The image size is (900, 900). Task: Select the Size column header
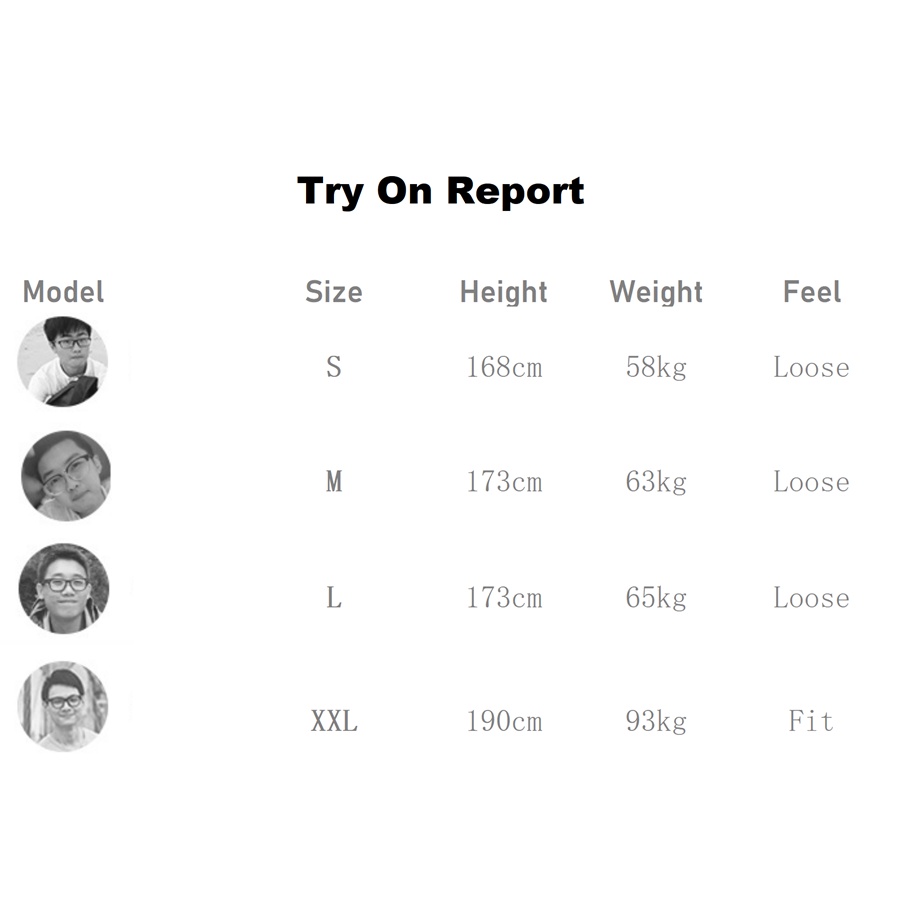[x=334, y=292]
